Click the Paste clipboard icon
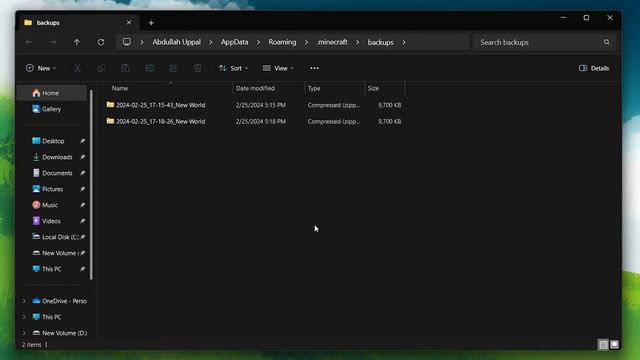Viewport: 640px width, 360px height. click(125, 68)
